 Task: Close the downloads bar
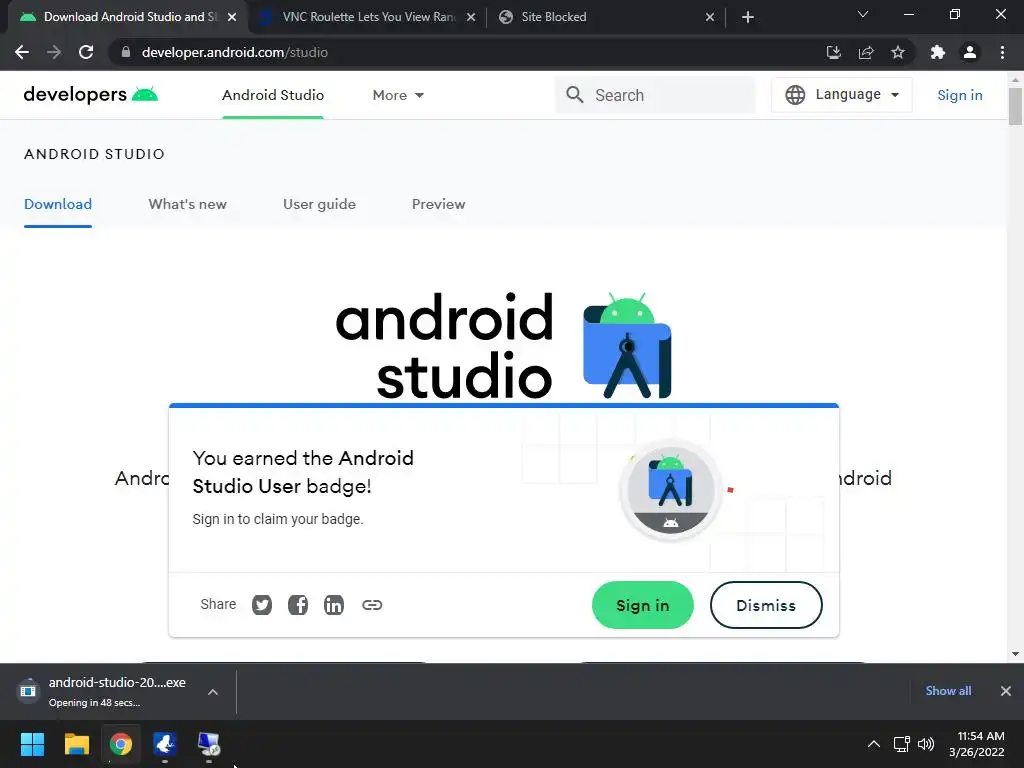coord(1006,691)
